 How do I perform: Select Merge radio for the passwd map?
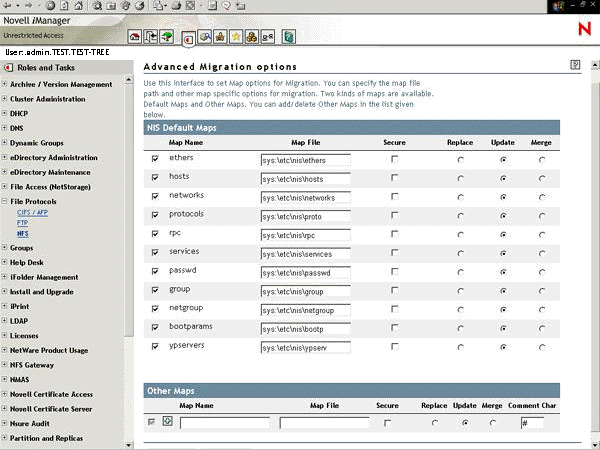coord(541,271)
